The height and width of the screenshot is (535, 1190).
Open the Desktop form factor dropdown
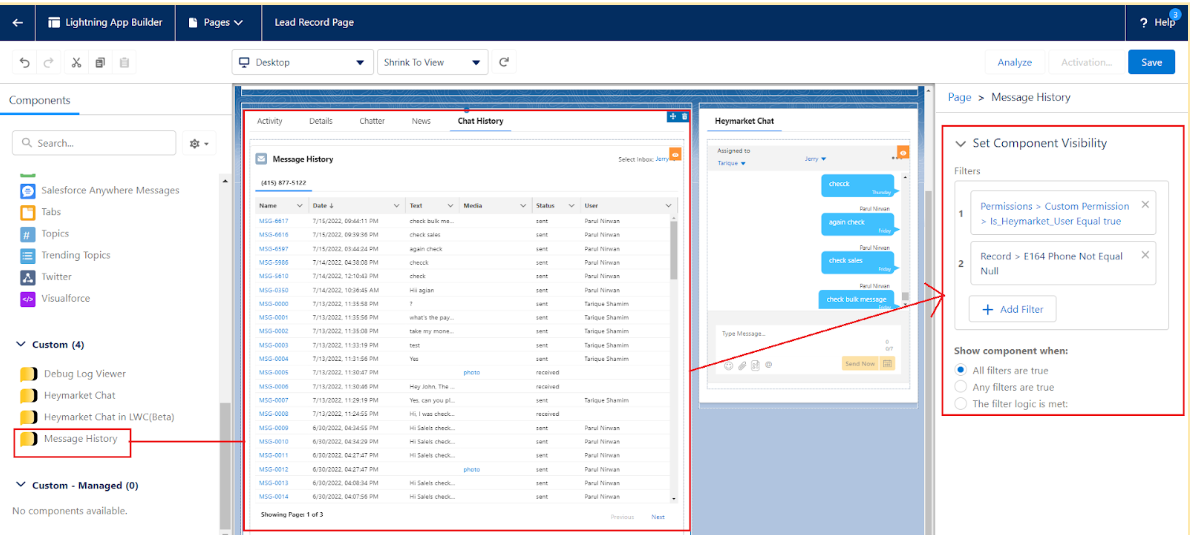tap(302, 62)
